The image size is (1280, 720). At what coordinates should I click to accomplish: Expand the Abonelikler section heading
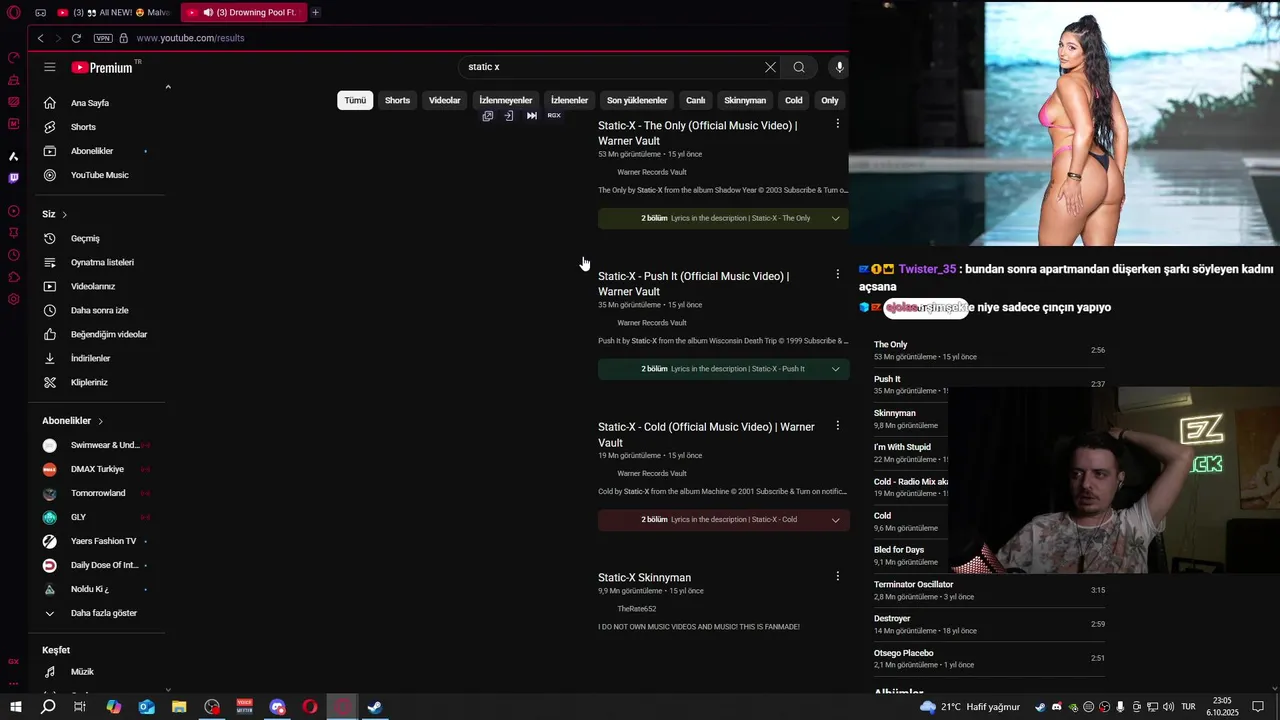point(72,421)
